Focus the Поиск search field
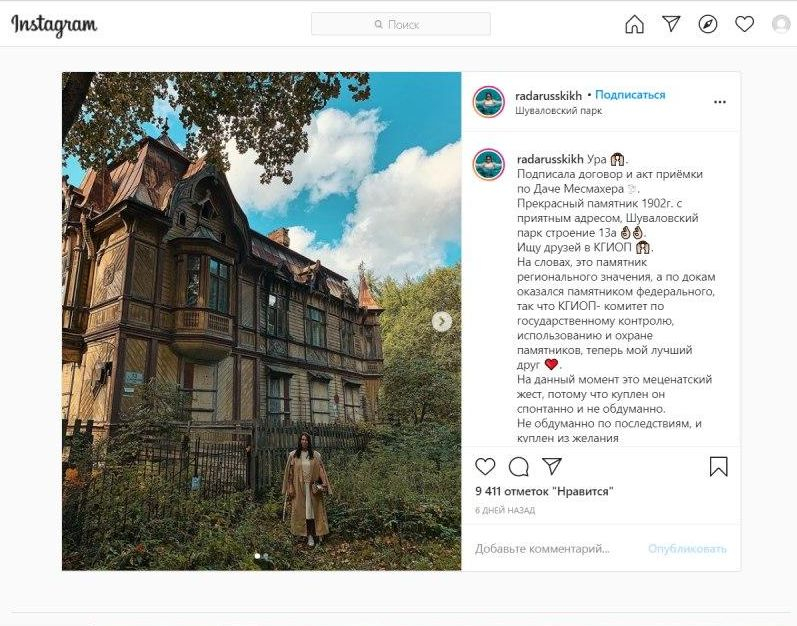Viewport: 797px width, 626px height. (x=401, y=24)
